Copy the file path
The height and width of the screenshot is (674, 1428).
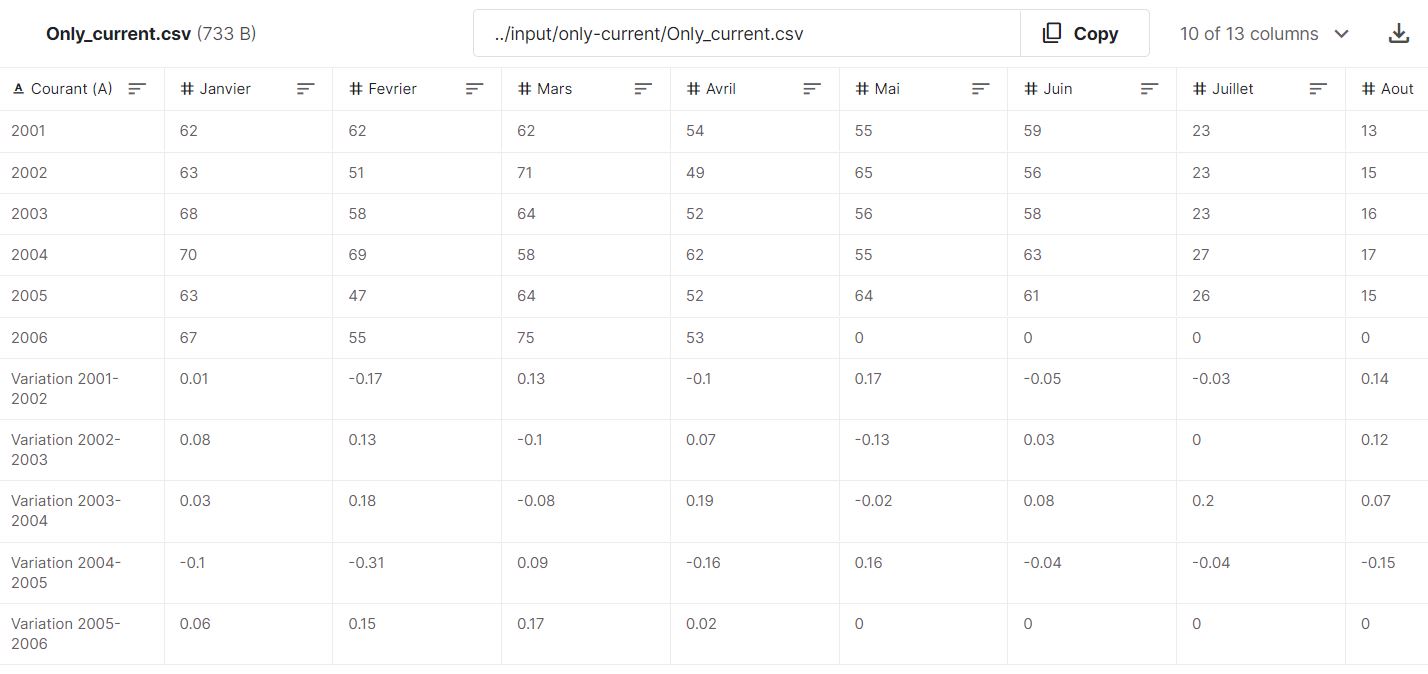[1084, 33]
